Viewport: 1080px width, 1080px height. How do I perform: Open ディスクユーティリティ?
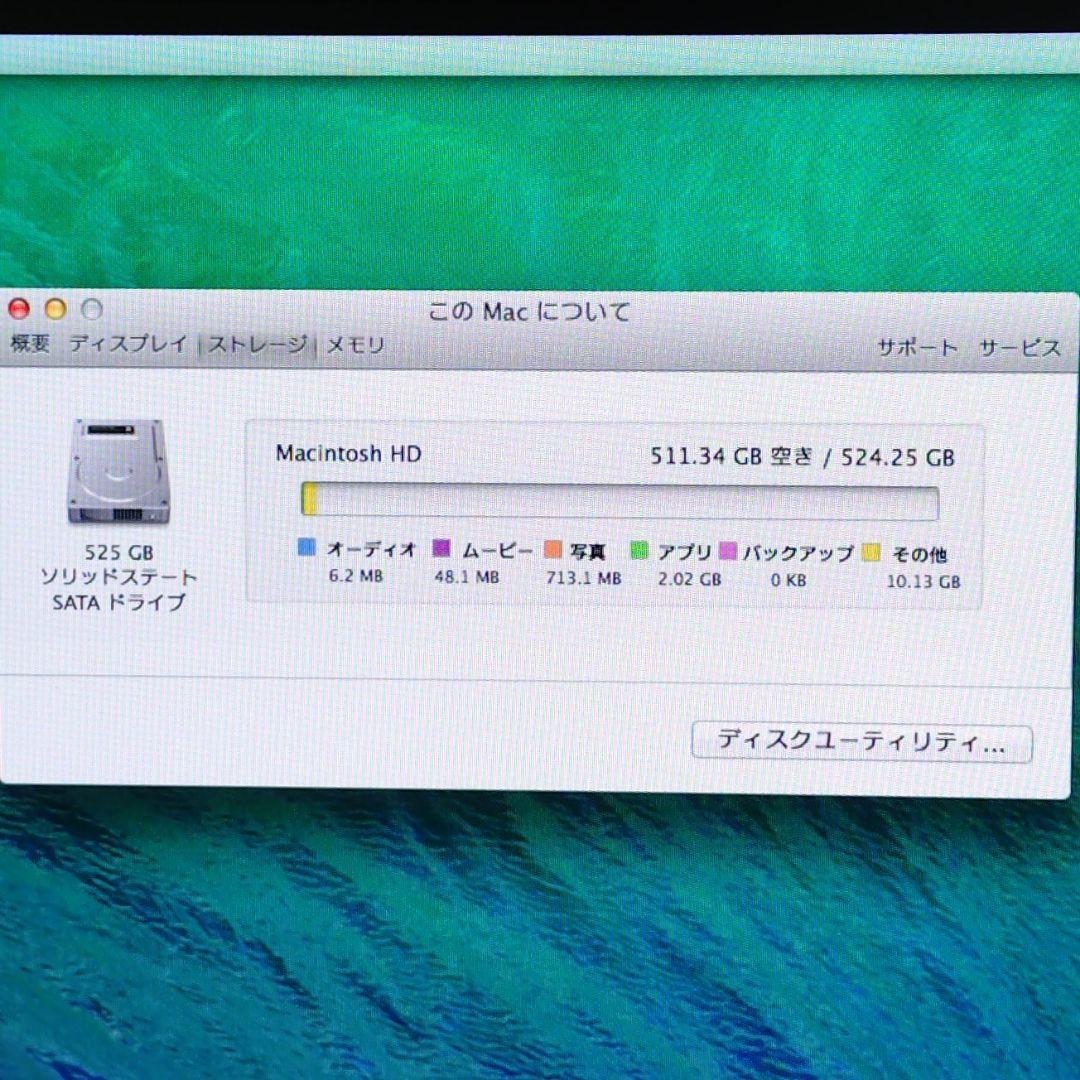[864, 742]
